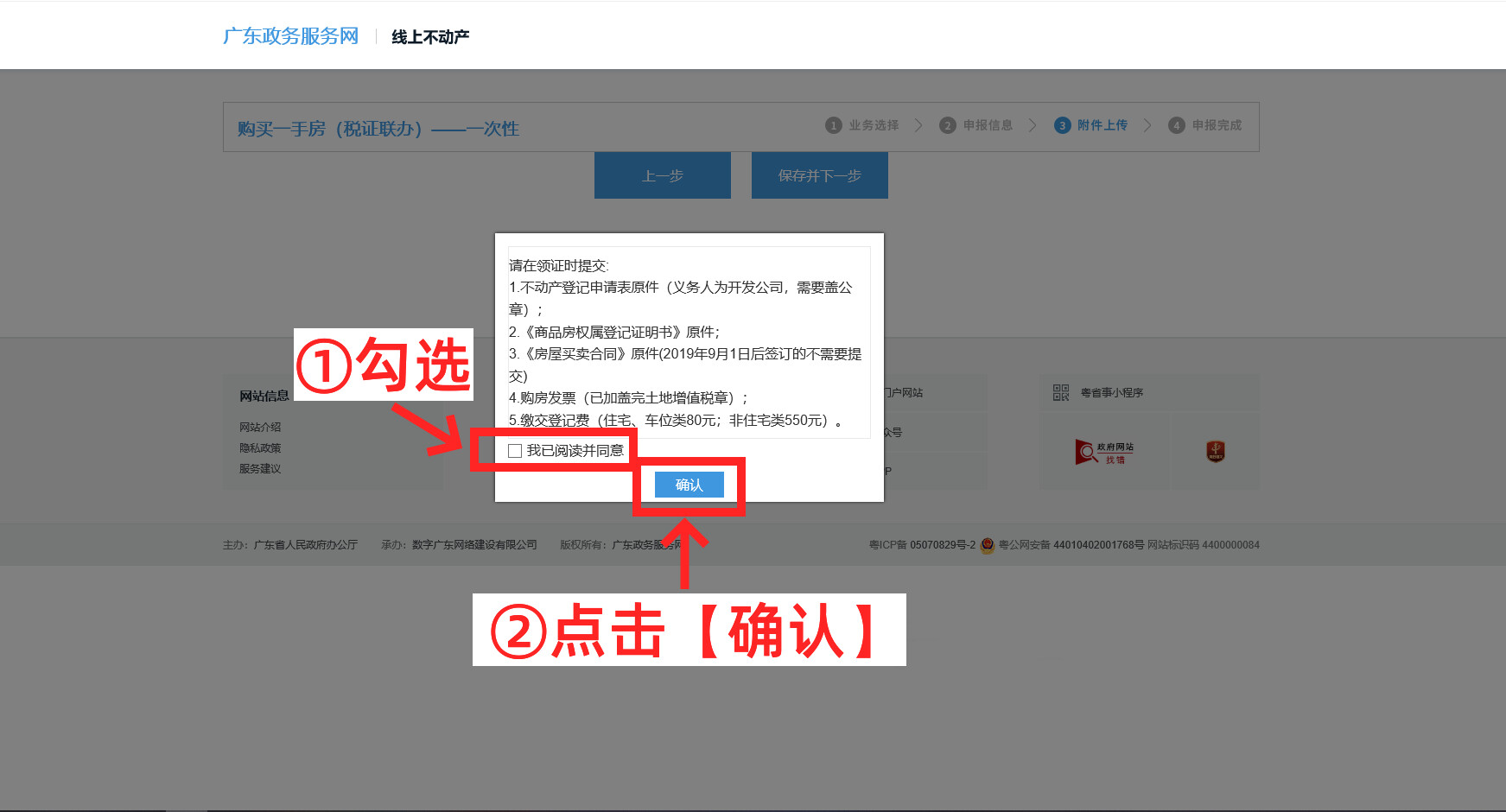Click the chevron arrow after 附件上传
Image resolution: width=1506 pixels, height=812 pixels.
tap(1147, 125)
